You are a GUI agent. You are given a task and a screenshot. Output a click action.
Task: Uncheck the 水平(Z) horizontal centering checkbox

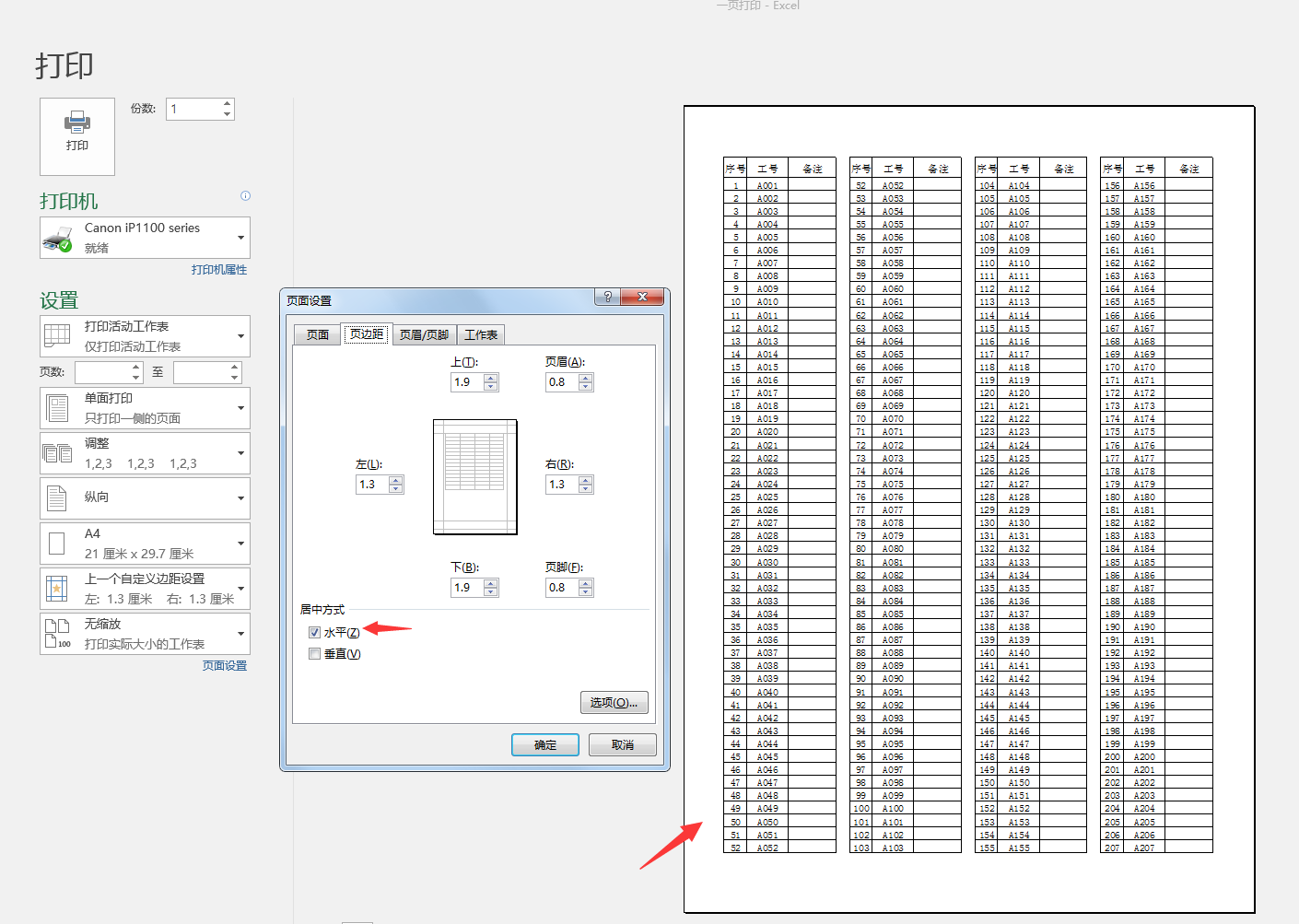click(x=315, y=633)
